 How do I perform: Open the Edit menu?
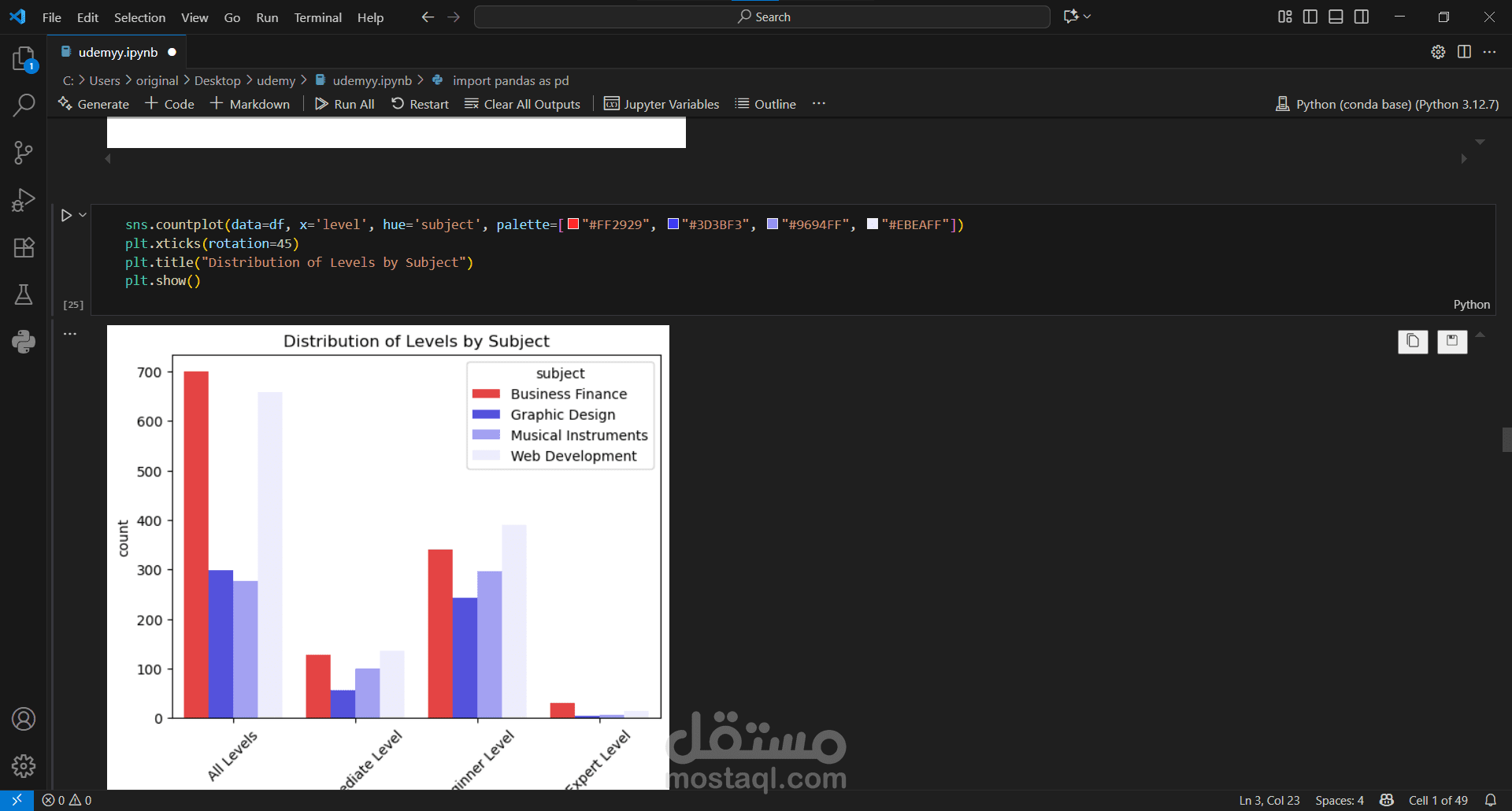[x=87, y=17]
